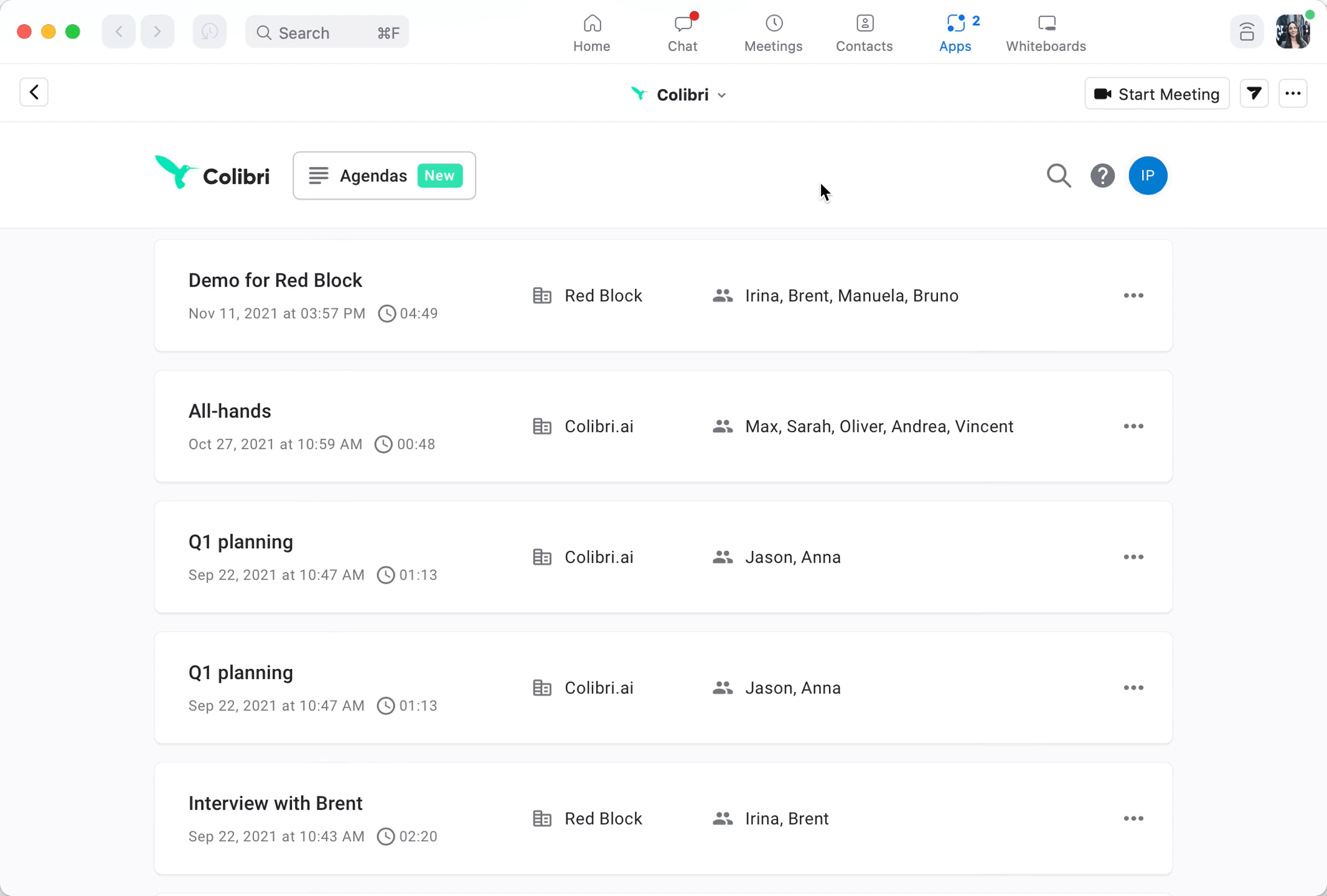
Task: Open the help question mark icon
Action: pos(1102,175)
